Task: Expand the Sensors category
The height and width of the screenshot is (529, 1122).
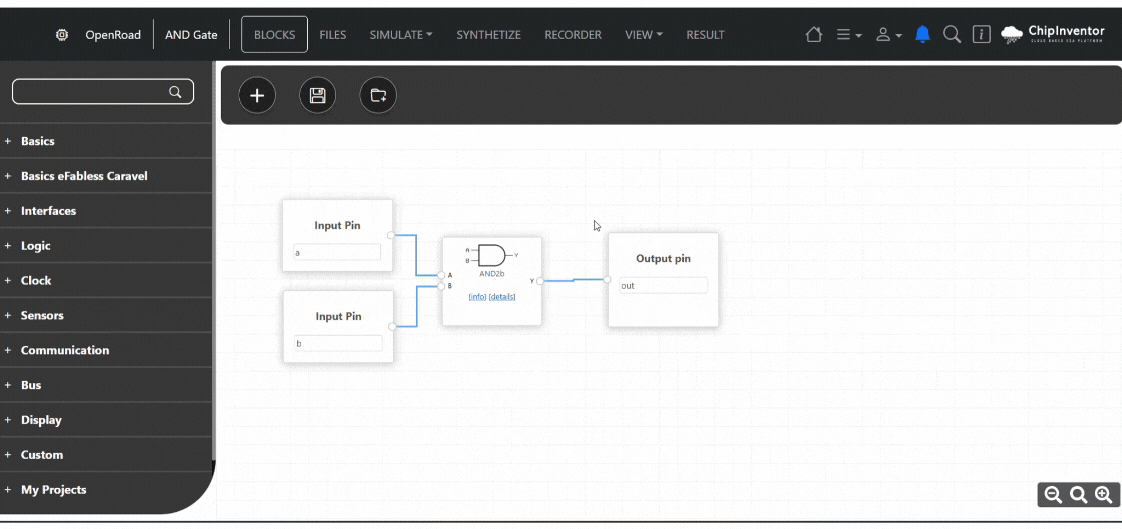Action: tap(106, 316)
